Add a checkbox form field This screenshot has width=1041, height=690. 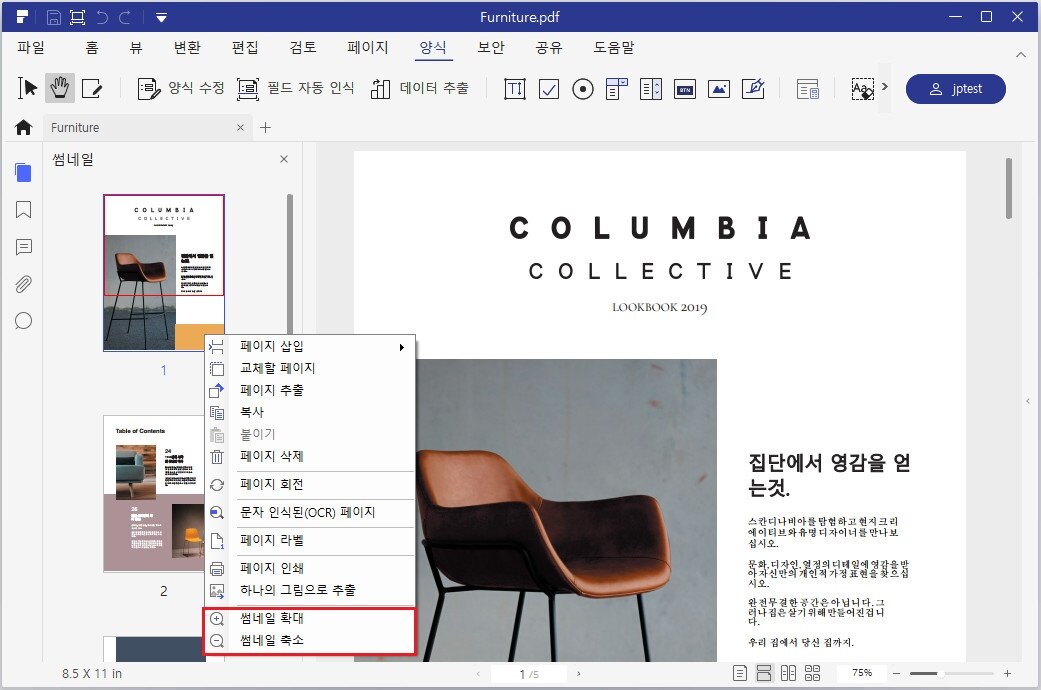pyautogui.click(x=548, y=89)
